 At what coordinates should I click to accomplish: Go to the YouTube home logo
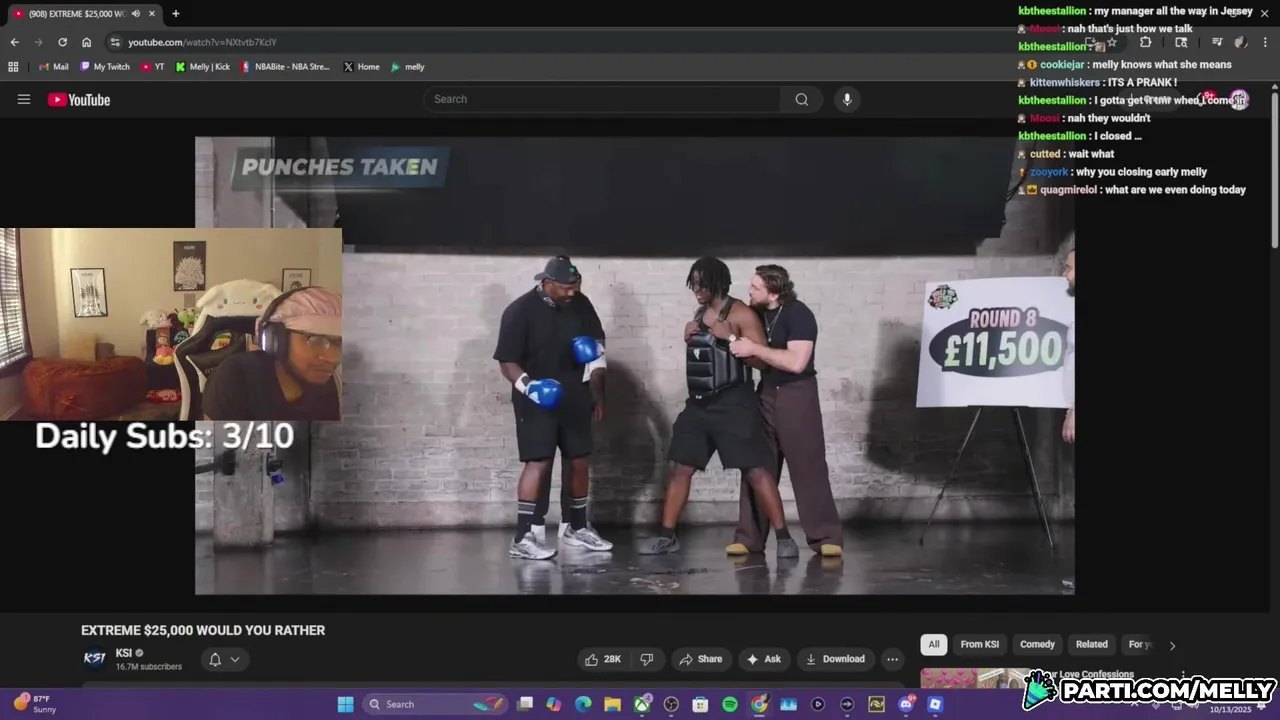pyautogui.click(x=79, y=99)
